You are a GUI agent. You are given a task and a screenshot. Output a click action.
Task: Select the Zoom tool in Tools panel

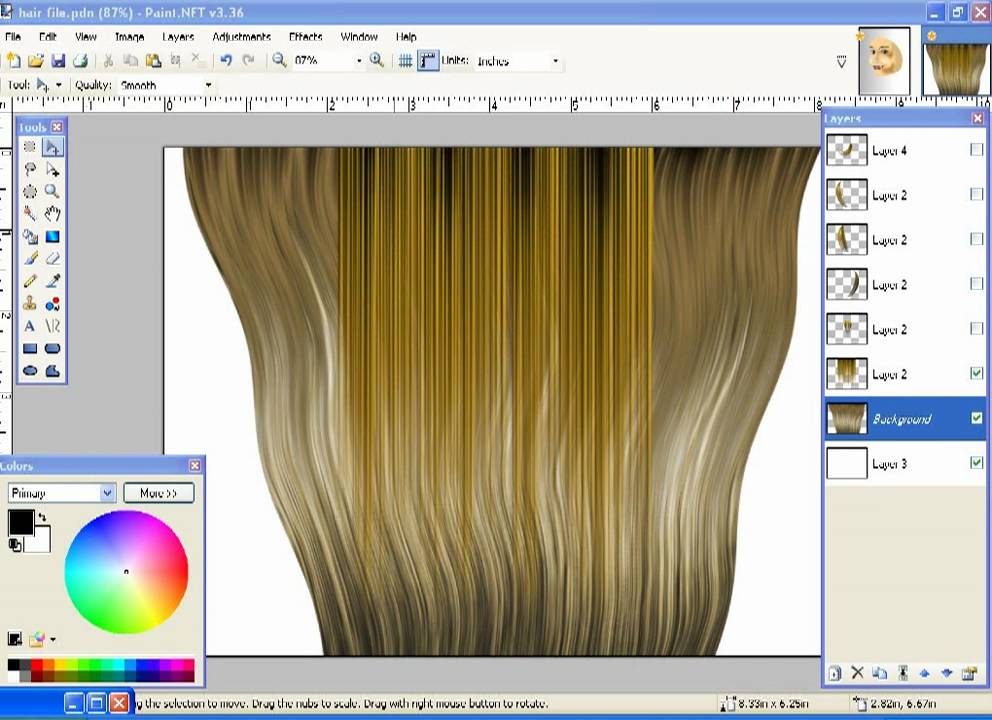click(x=53, y=192)
